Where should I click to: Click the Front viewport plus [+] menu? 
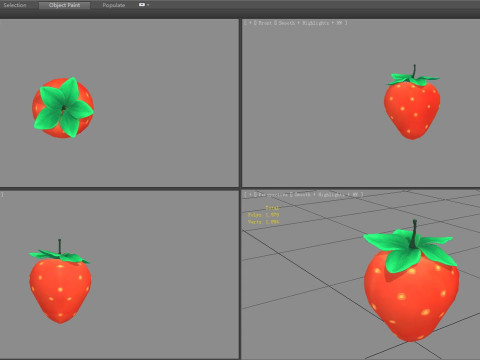pos(250,23)
